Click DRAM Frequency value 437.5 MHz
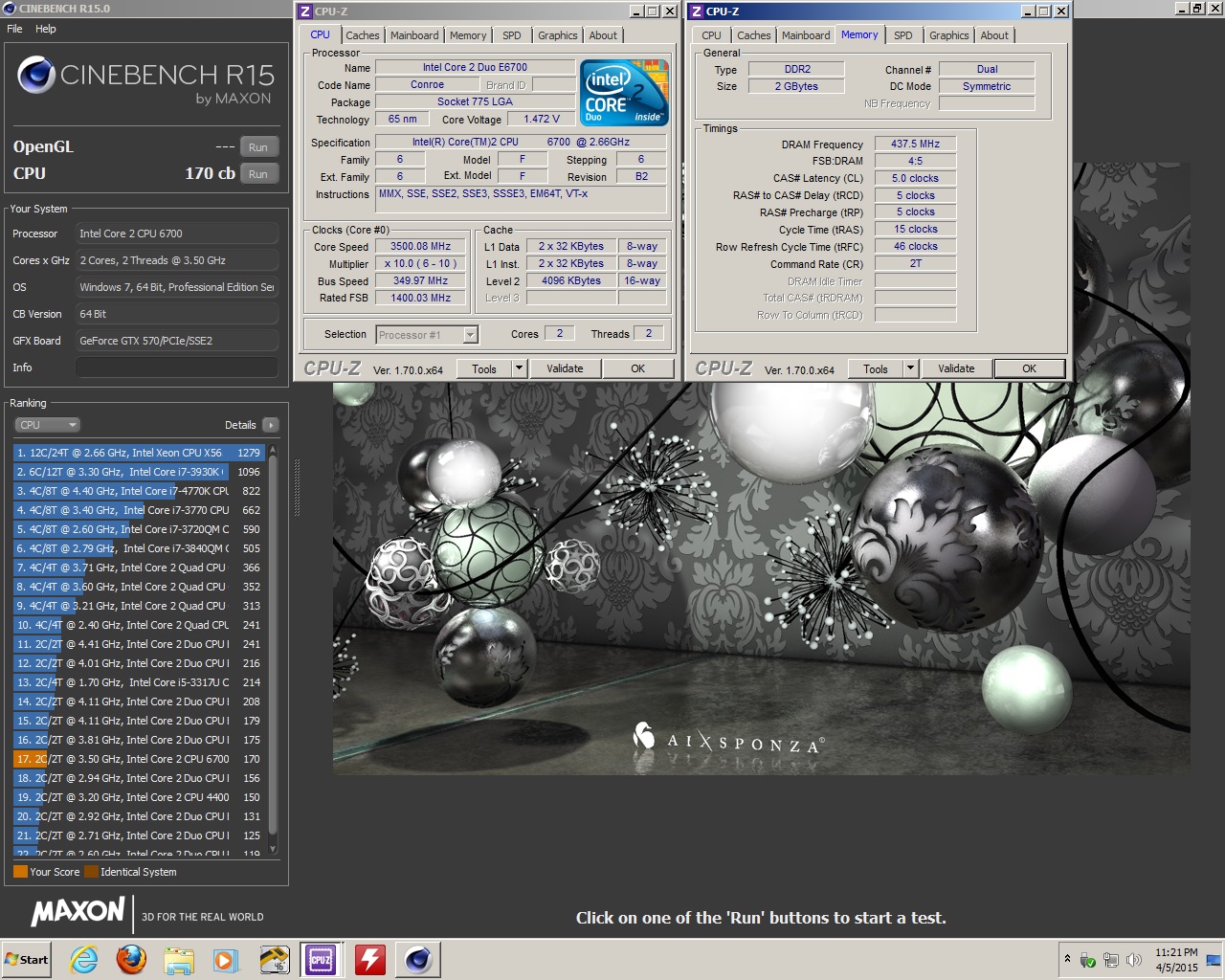This screenshot has height=980, width=1225. coord(915,144)
